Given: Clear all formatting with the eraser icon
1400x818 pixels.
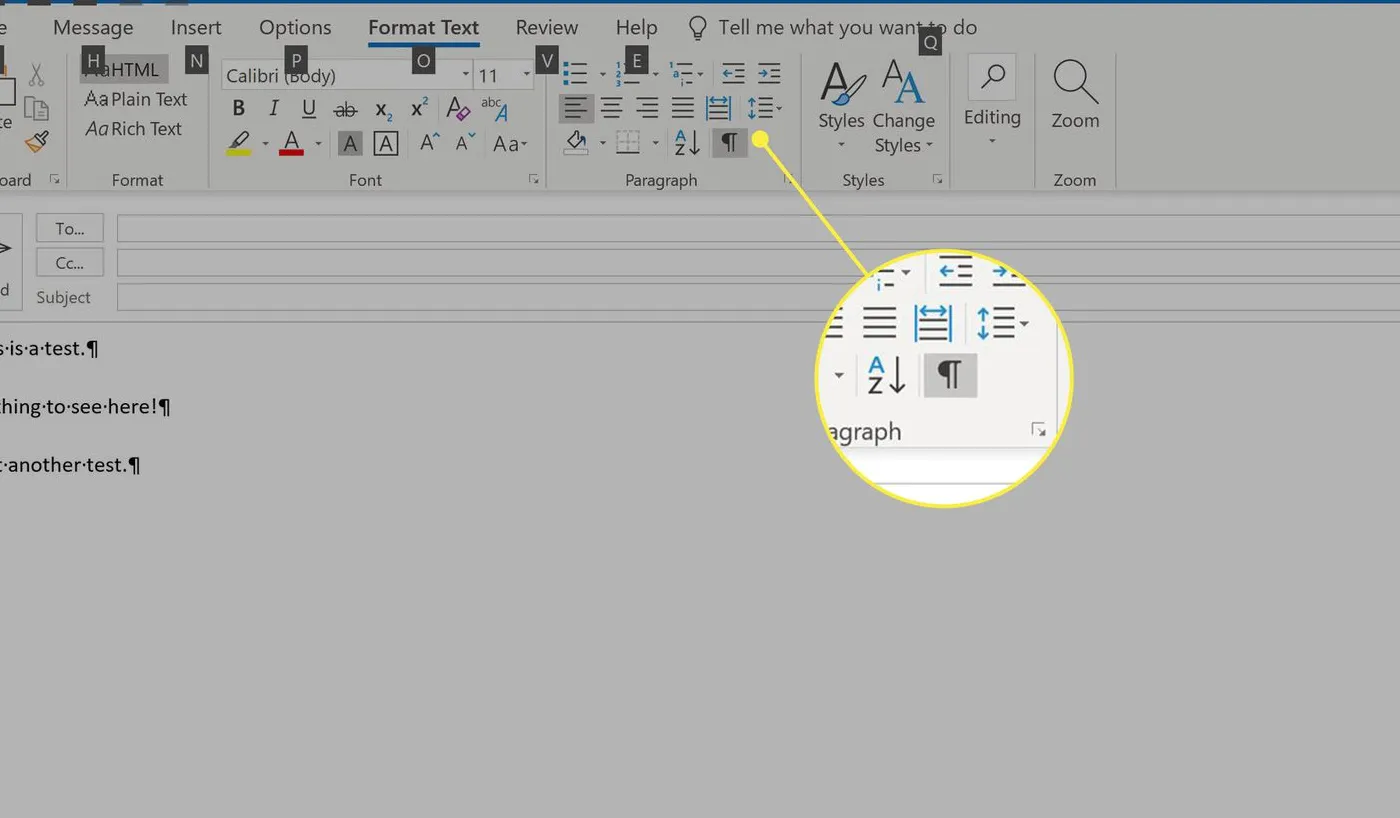Looking at the screenshot, I should (x=458, y=108).
